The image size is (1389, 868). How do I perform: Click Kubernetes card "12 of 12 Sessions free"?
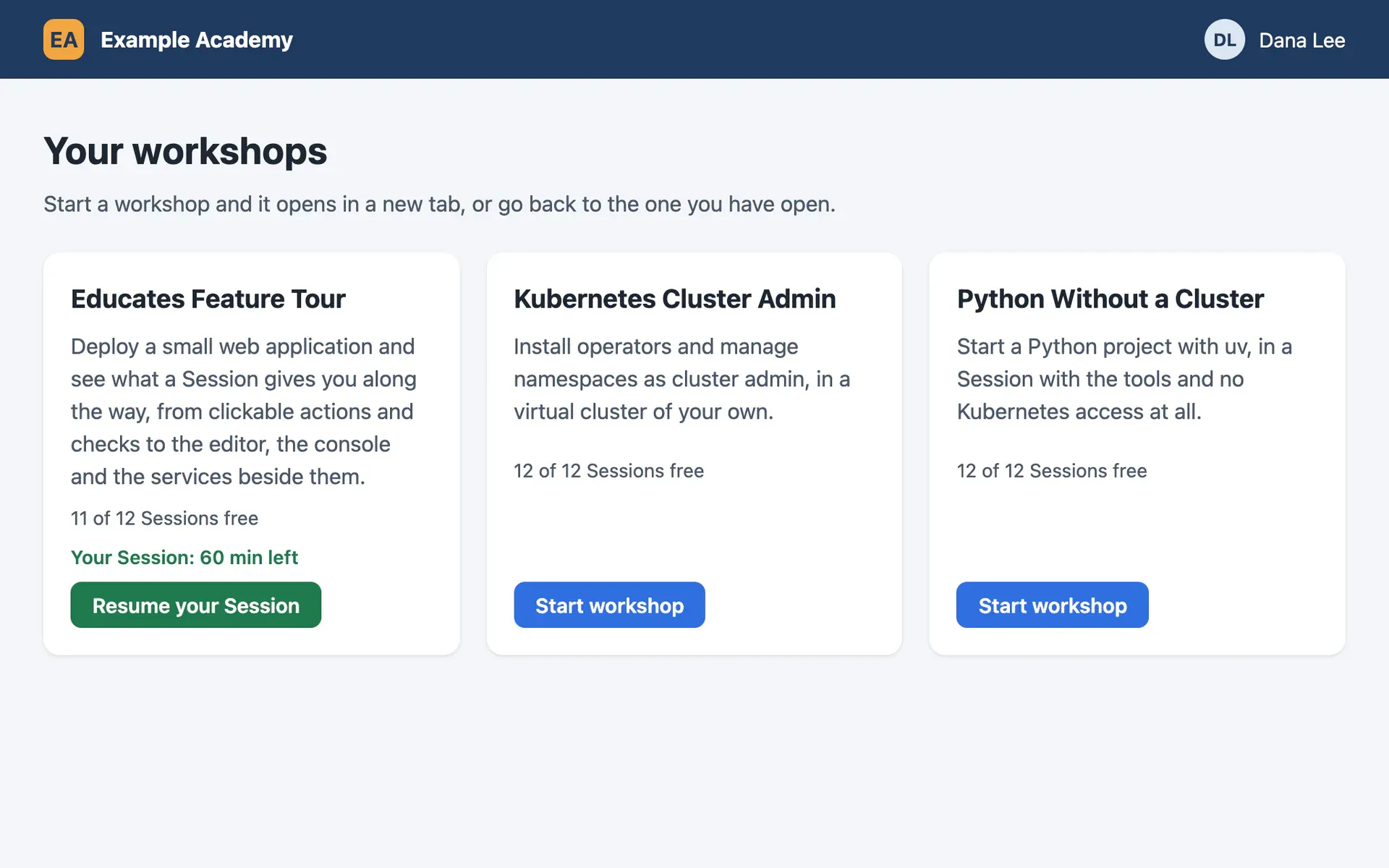[608, 471]
